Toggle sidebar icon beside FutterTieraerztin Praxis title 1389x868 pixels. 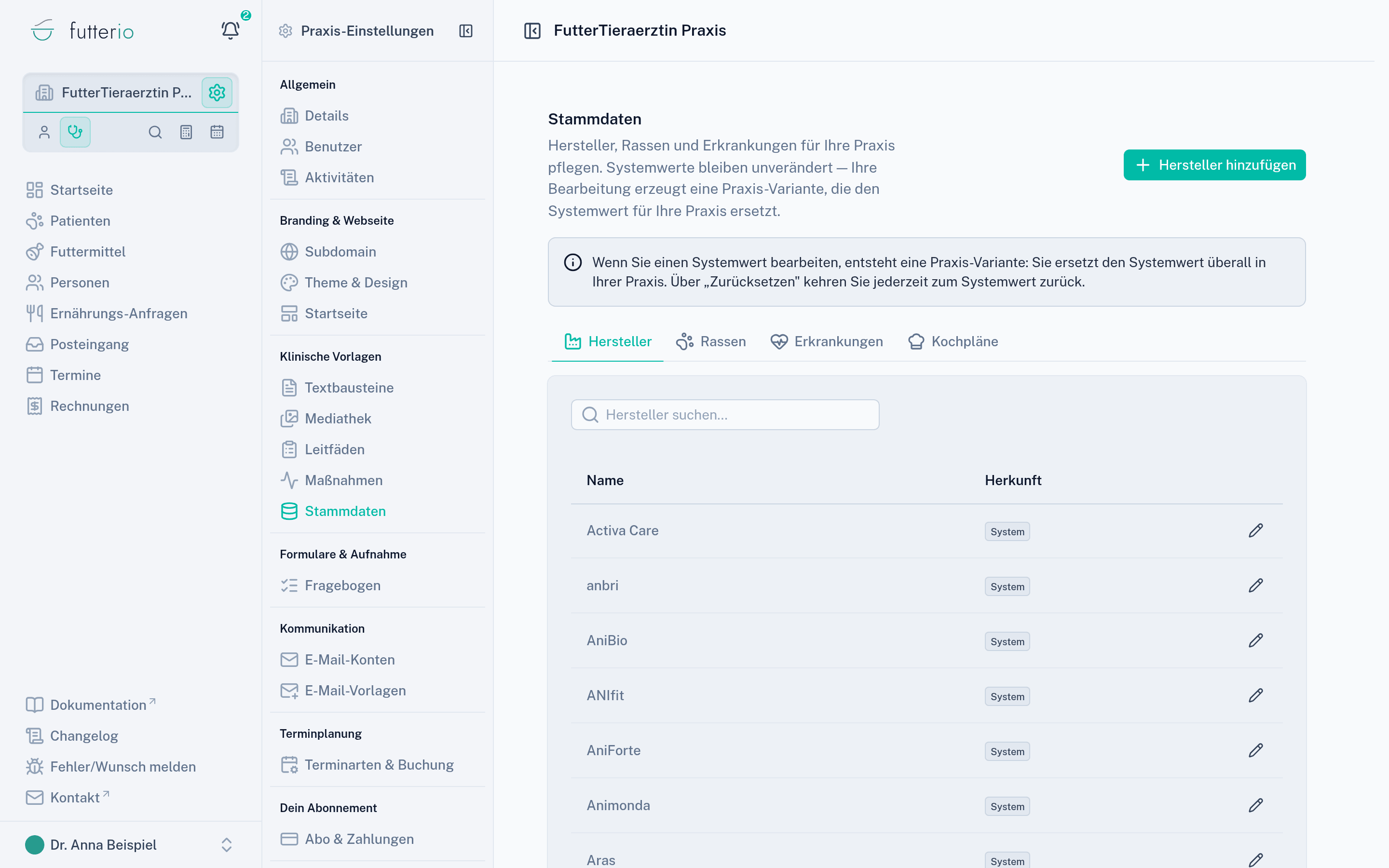(x=532, y=30)
